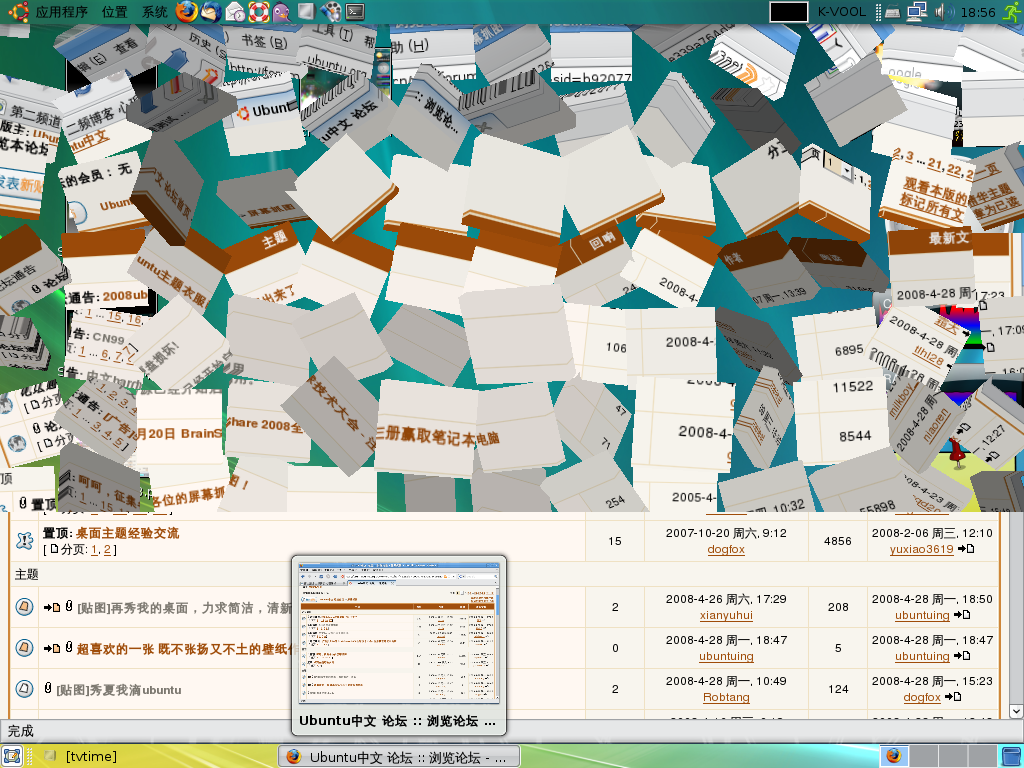1024x768 pixels.
Task: Open the movie player launcher
Action: [x=330, y=12]
